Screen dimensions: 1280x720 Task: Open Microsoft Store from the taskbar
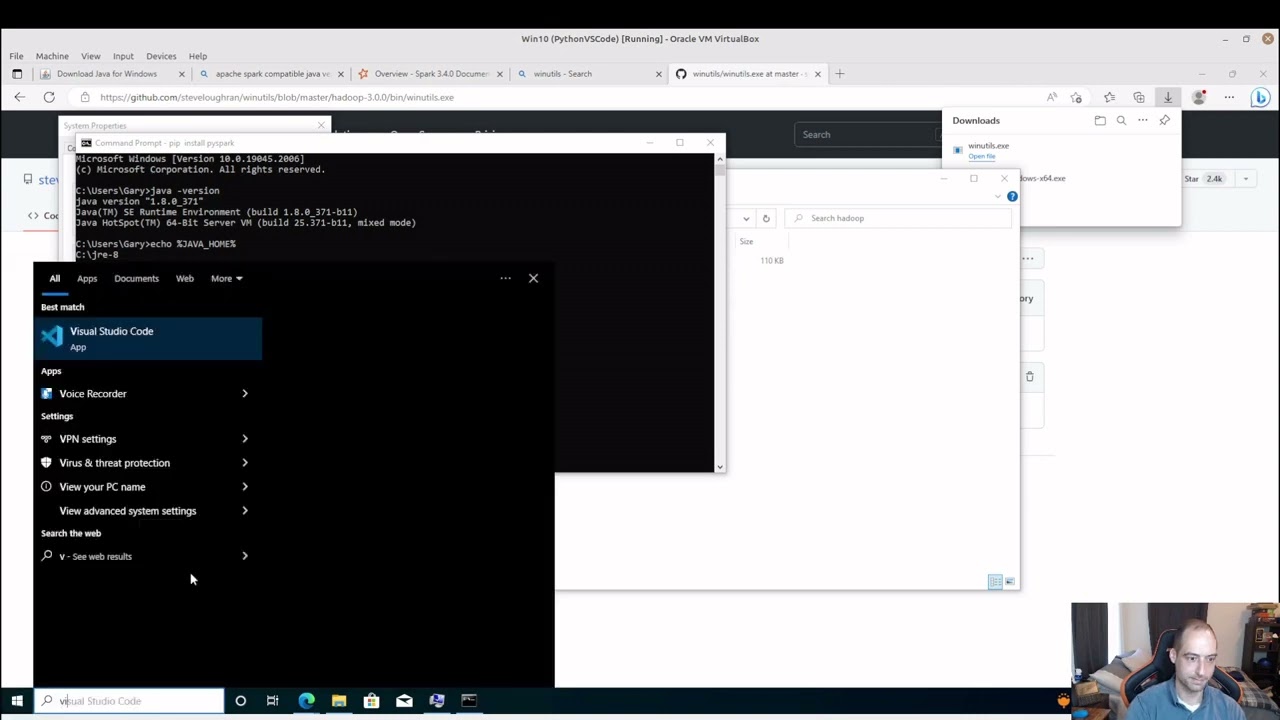pyautogui.click(x=371, y=701)
